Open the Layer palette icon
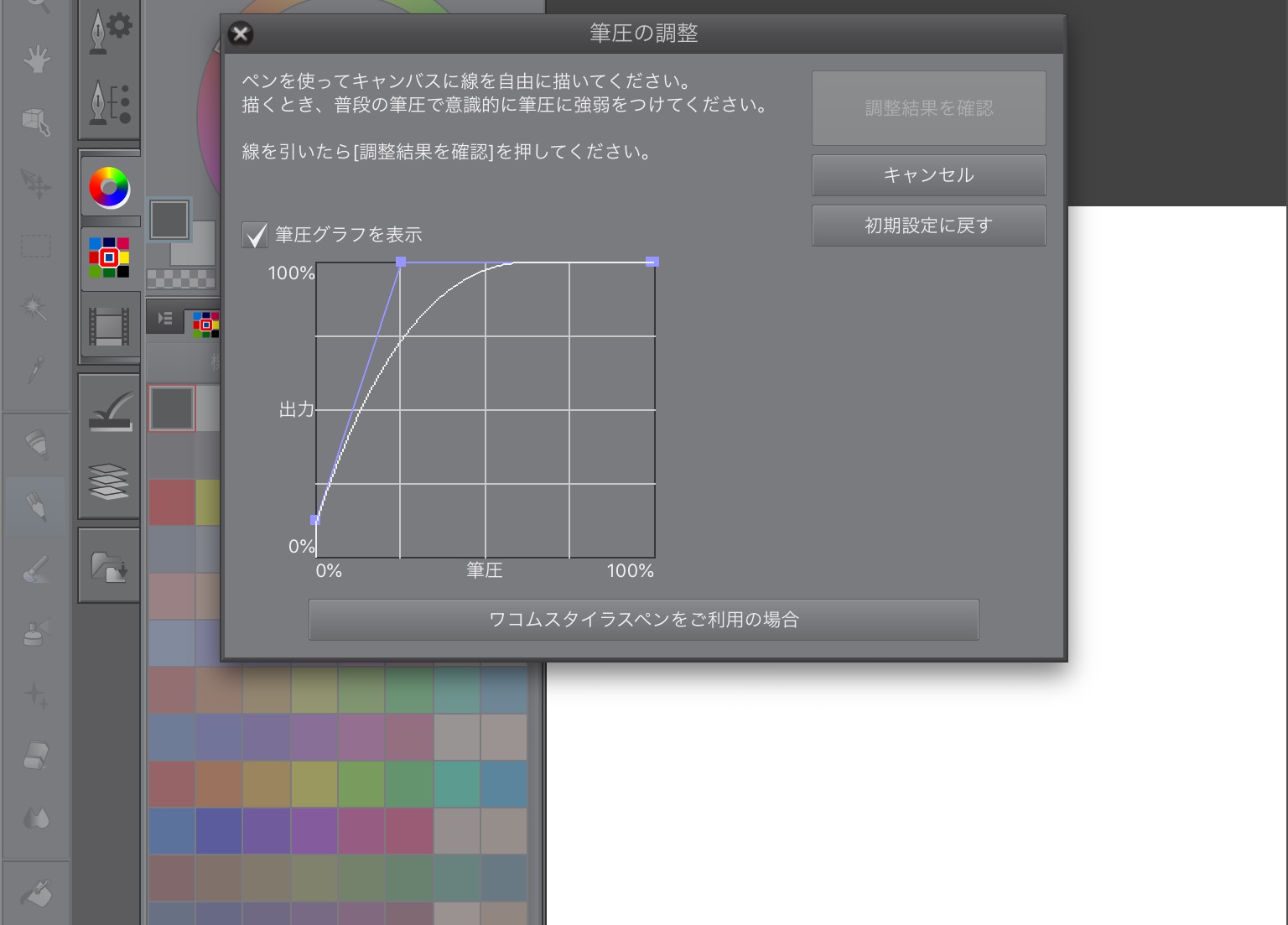 (x=109, y=481)
